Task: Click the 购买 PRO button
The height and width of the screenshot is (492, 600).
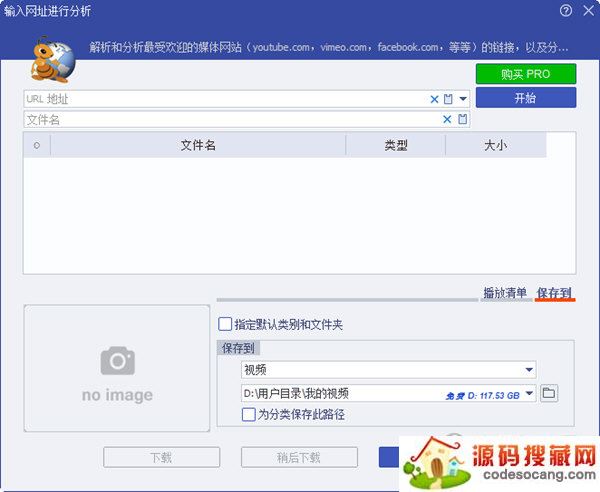Action: pos(526,74)
